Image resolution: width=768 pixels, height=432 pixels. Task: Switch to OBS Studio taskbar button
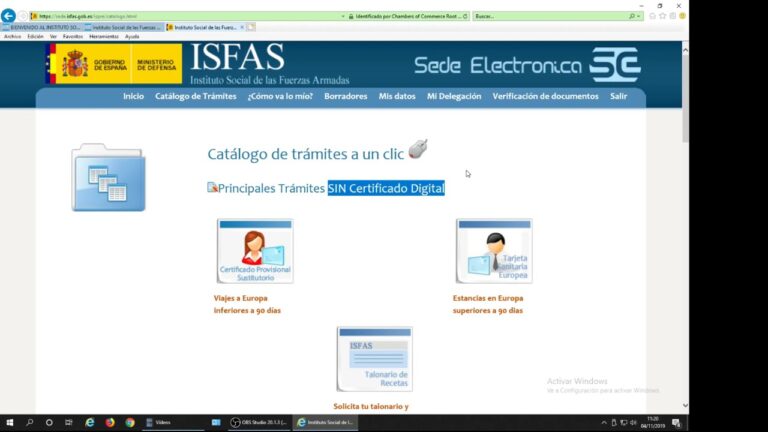pos(260,422)
